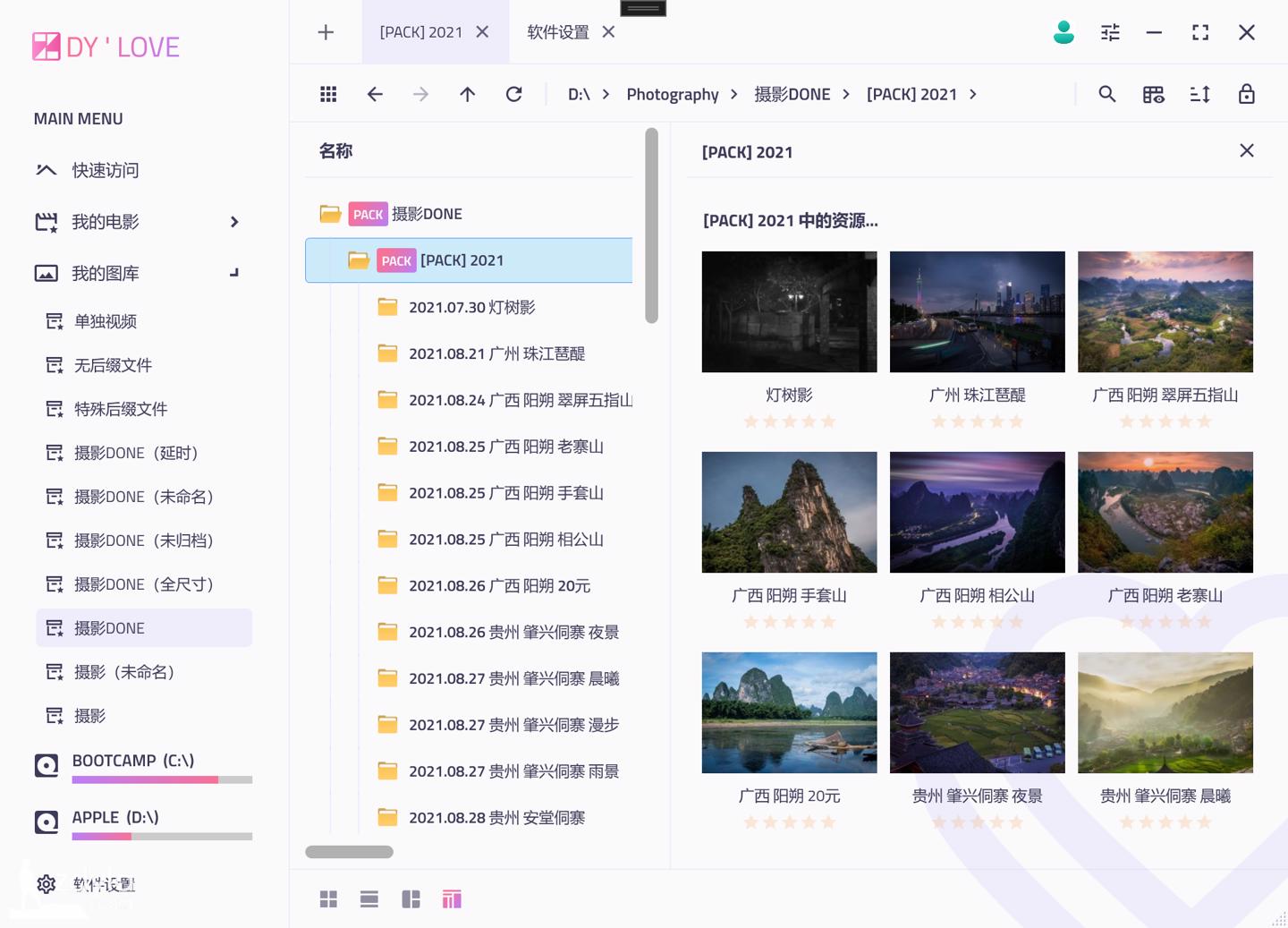Click APPLE drive usage bar
The width and height of the screenshot is (1288, 928).
pos(162,837)
